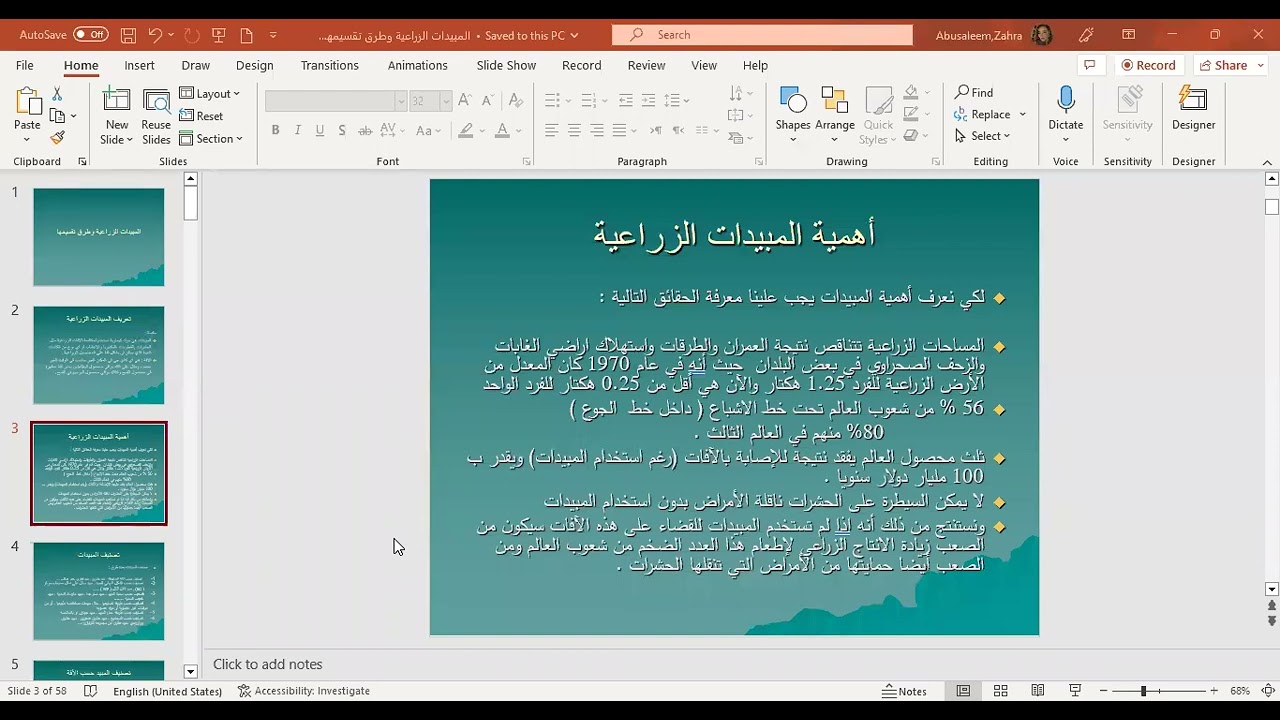Click the Record button at top right
Viewport: 1280px width, 720px height.
(1148, 65)
